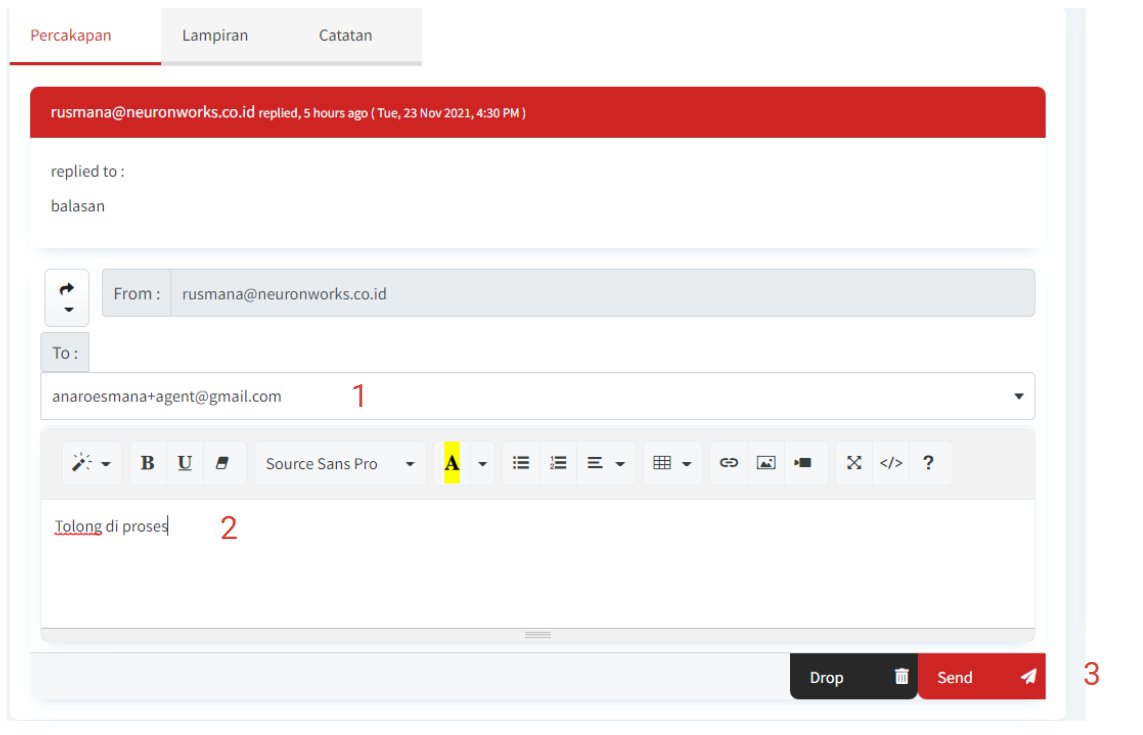The width and height of the screenshot is (1143, 735).
Task: Send the reply message
Action: 981,677
